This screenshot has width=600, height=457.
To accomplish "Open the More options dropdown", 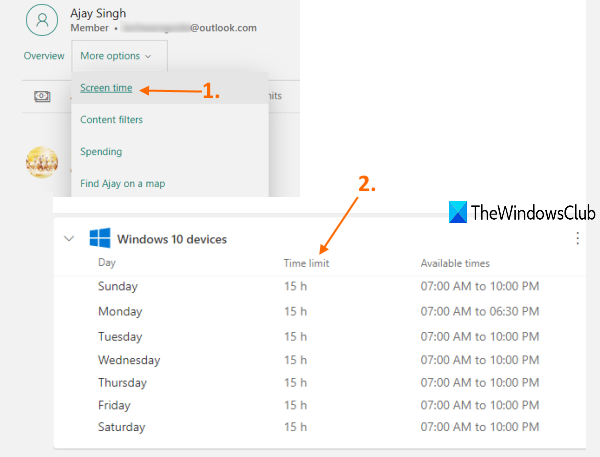I will click(116, 56).
